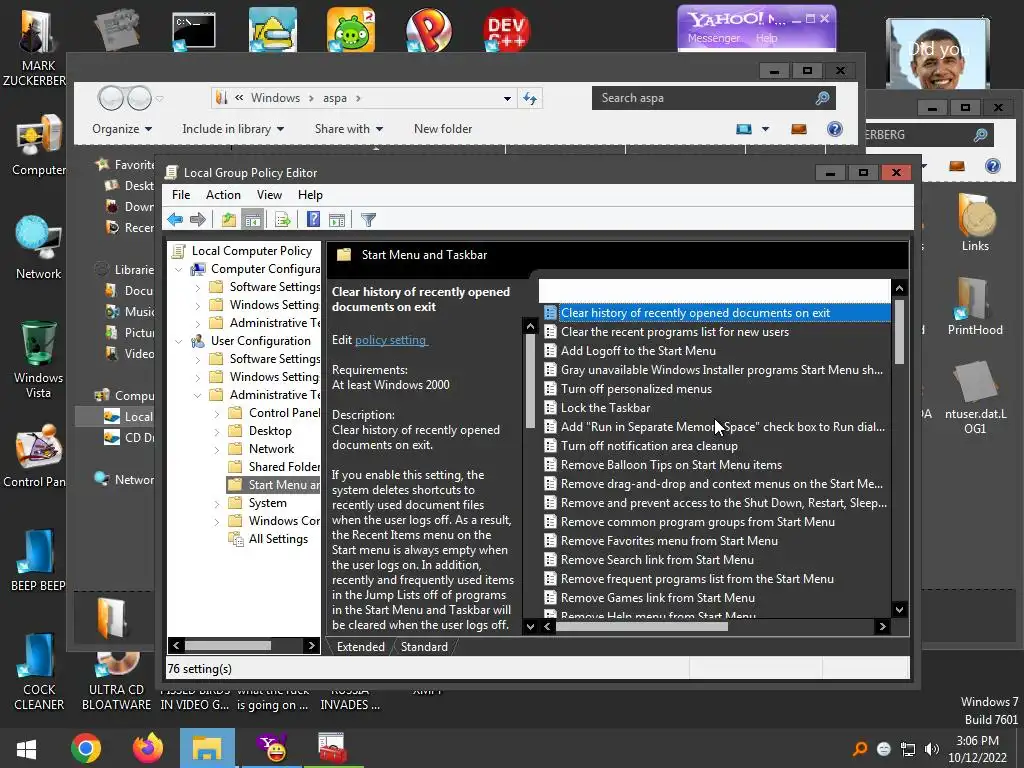Click File Explorer icon in taskbar
The height and width of the screenshot is (768, 1024).
208,748
